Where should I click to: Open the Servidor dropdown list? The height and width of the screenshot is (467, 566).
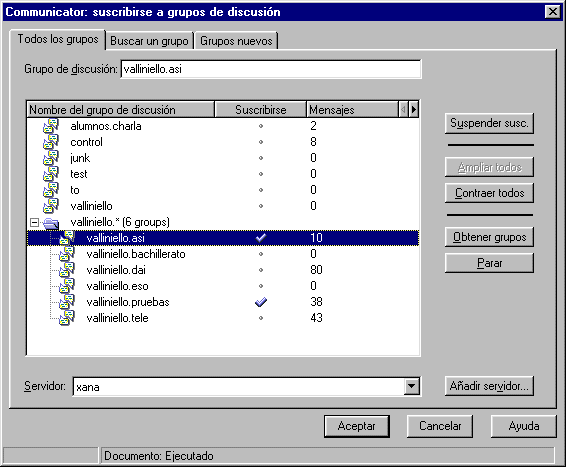click(x=411, y=387)
